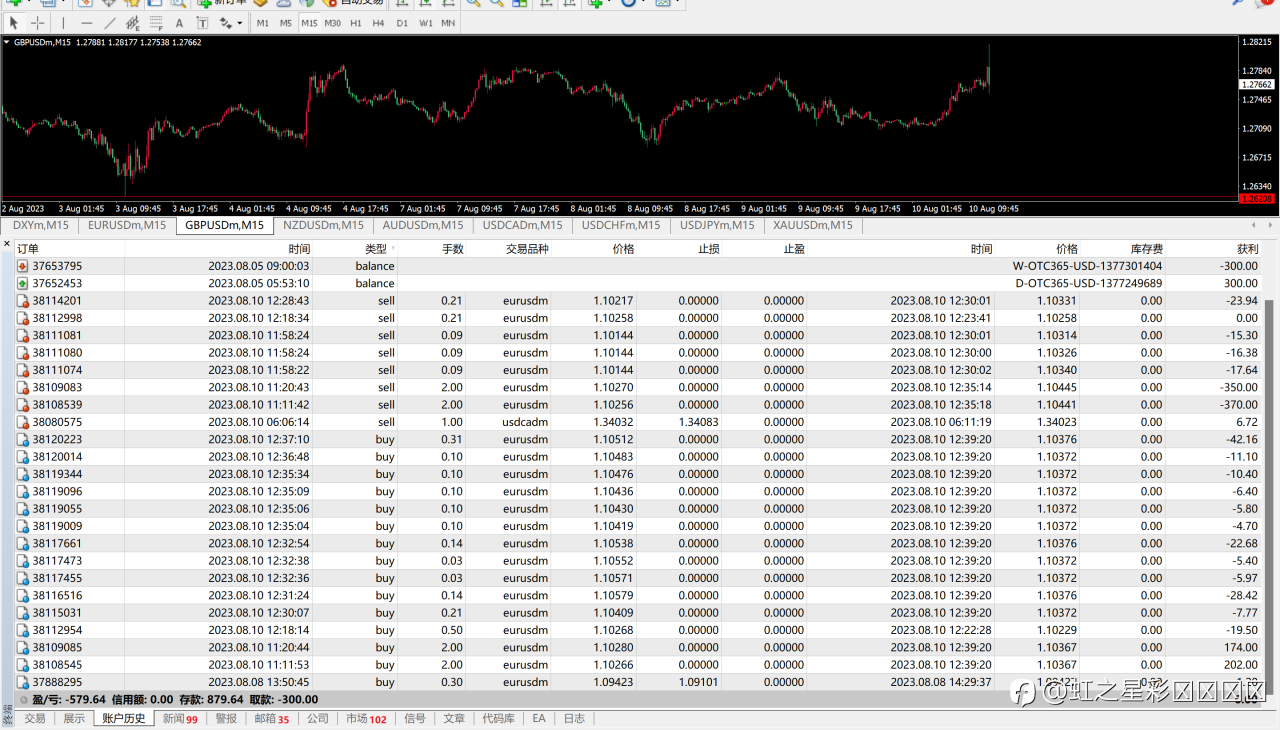Pick the vertical line drawing tool
The image size is (1280, 730).
point(64,23)
